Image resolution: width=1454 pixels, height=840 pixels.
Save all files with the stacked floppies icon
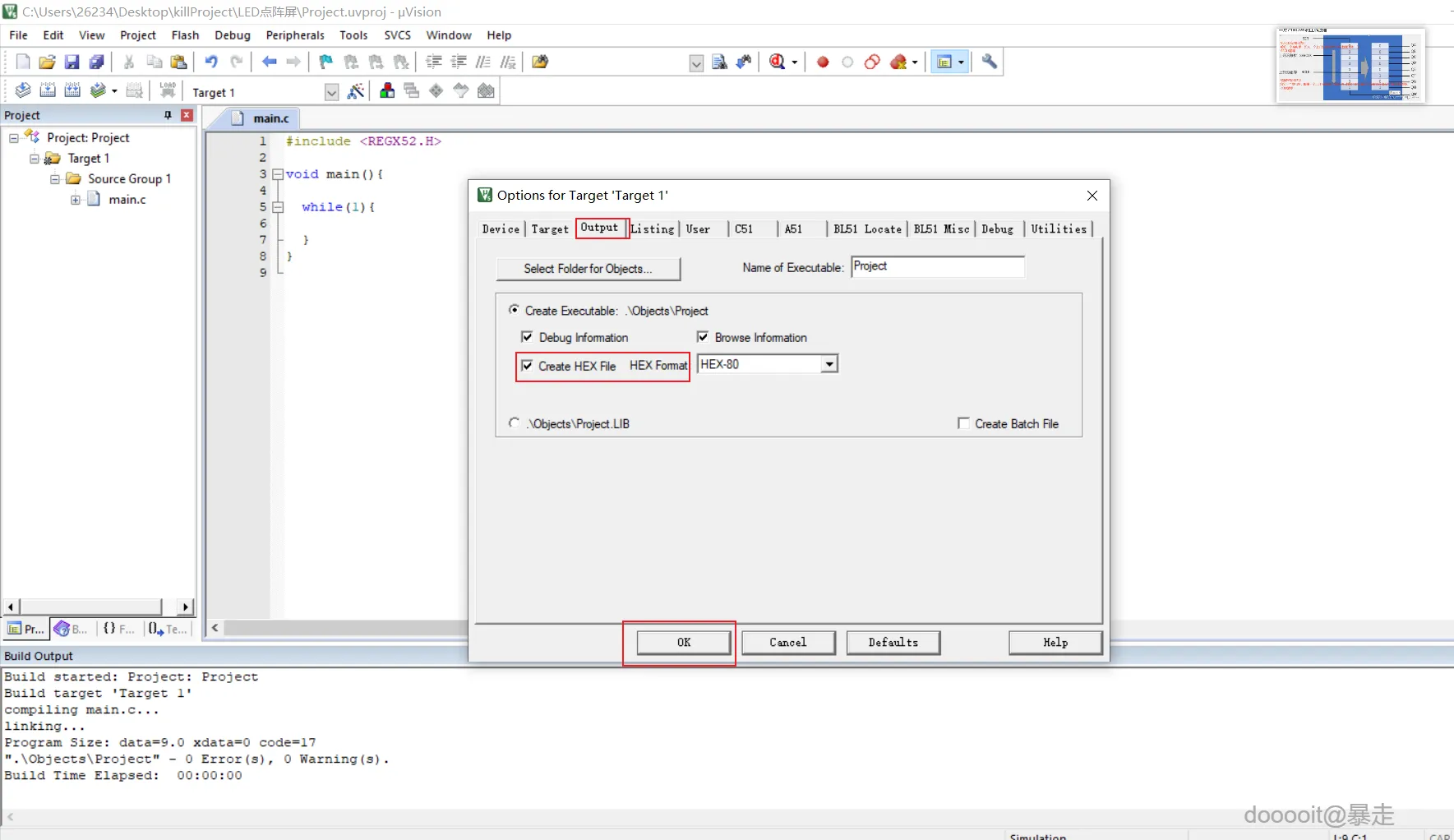[97, 62]
